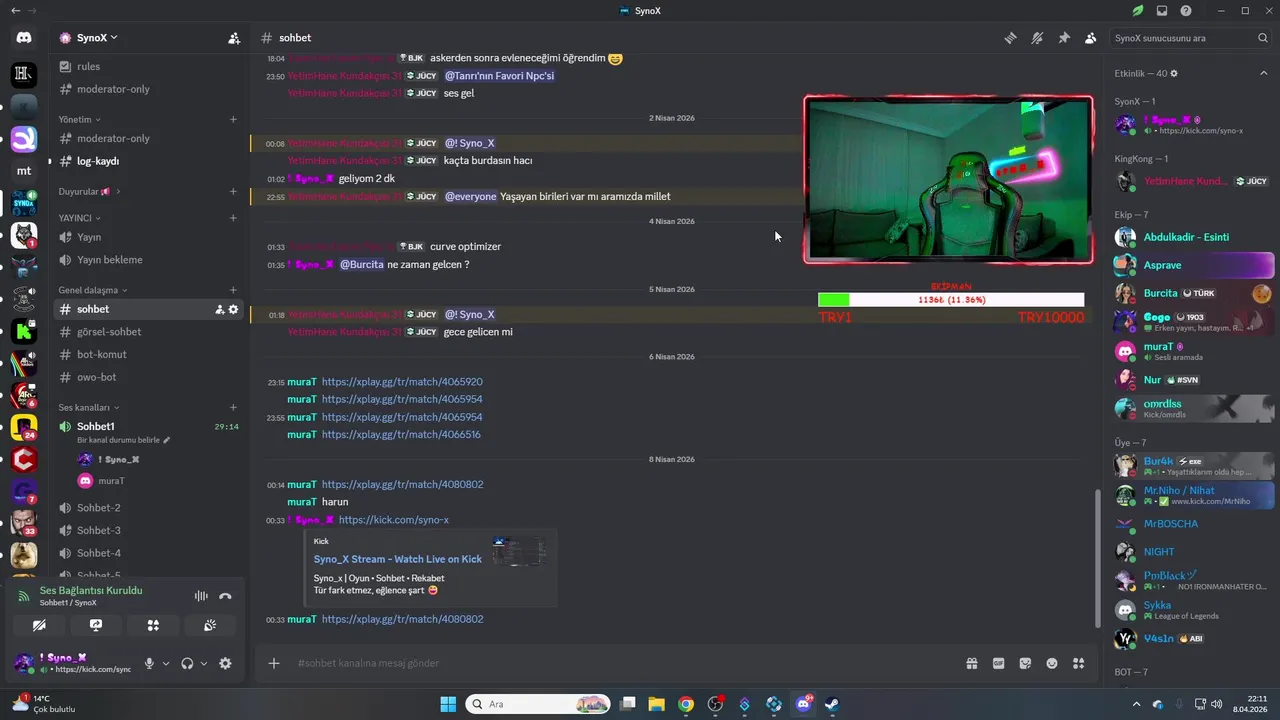
Task: Toggle channel notification bell in header
Action: 1038,38
